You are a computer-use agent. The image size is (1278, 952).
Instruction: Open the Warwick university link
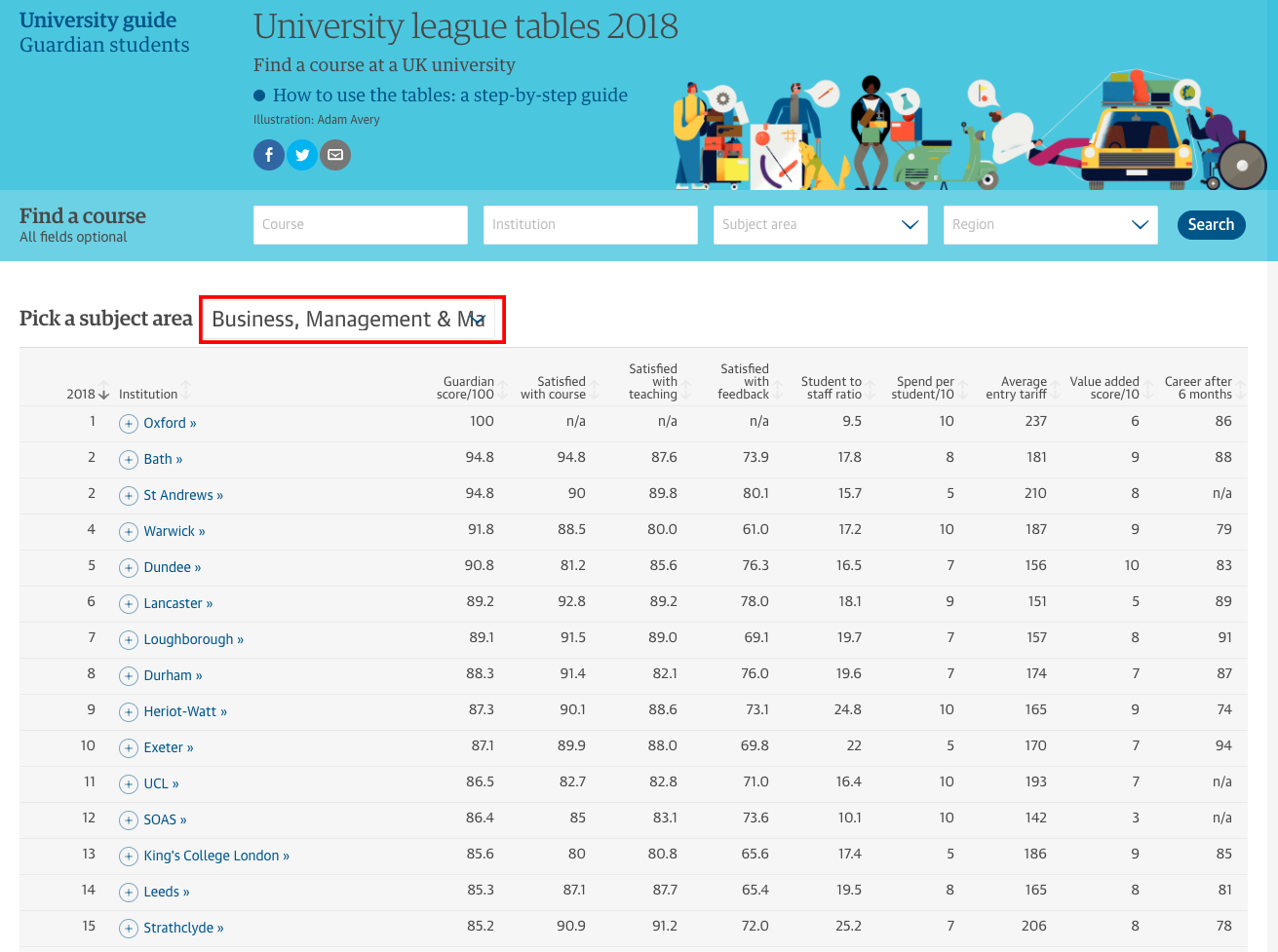point(174,532)
